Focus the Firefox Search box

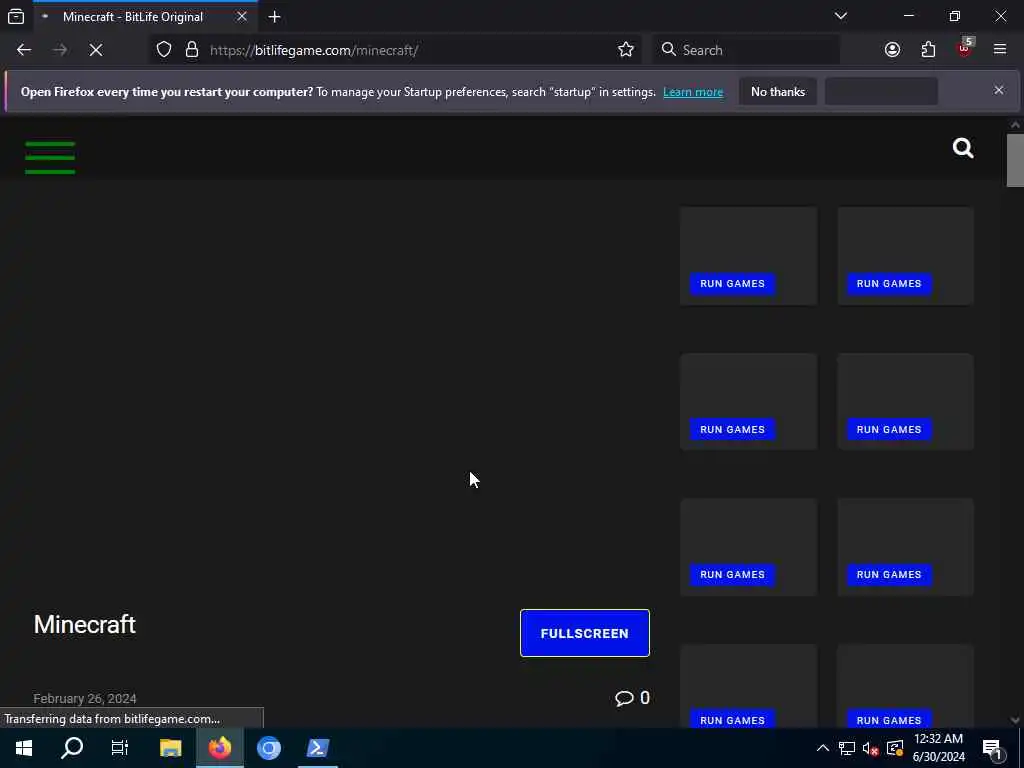tap(746, 50)
